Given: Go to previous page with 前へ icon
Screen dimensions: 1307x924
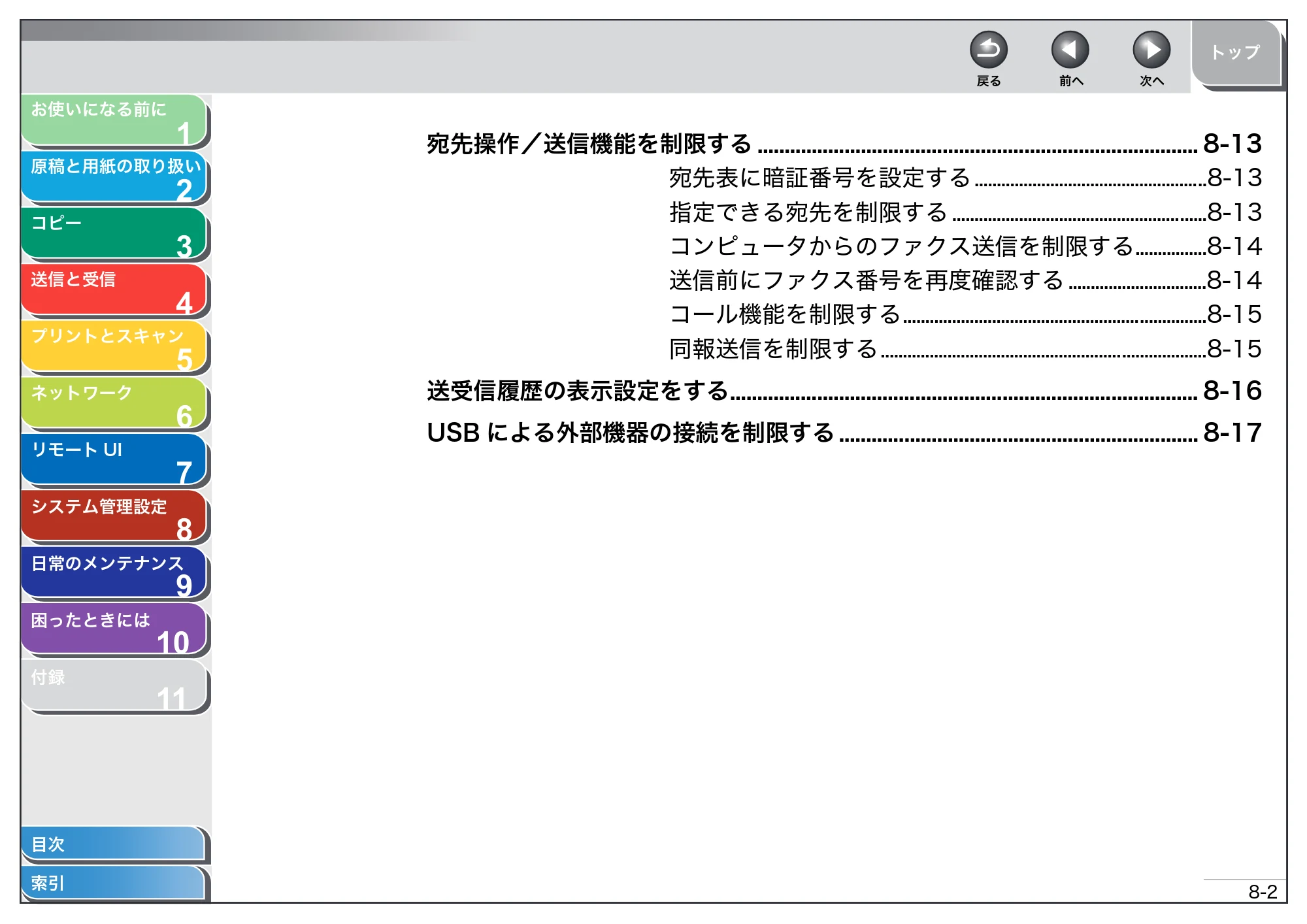Looking at the screenshot, I should [x=1070, y=50].
